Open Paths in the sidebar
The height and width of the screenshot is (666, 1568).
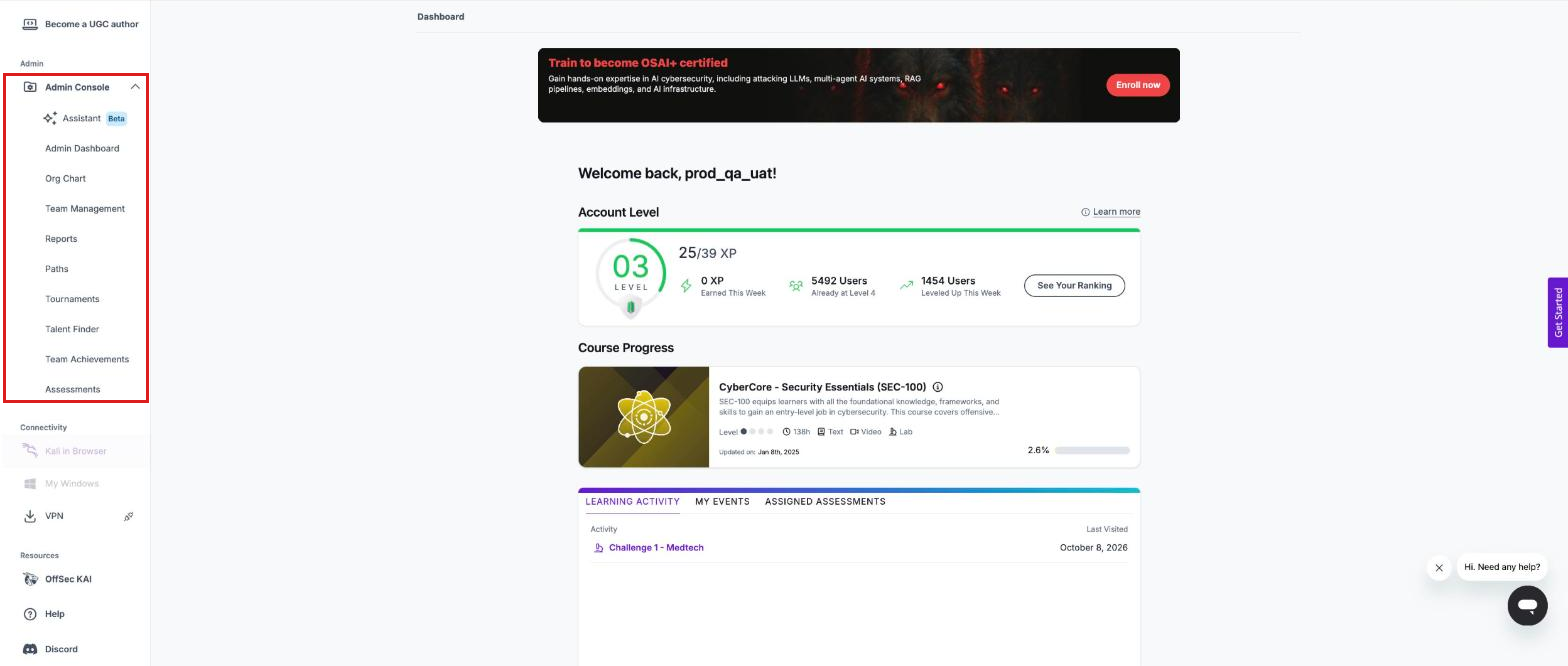57,268
